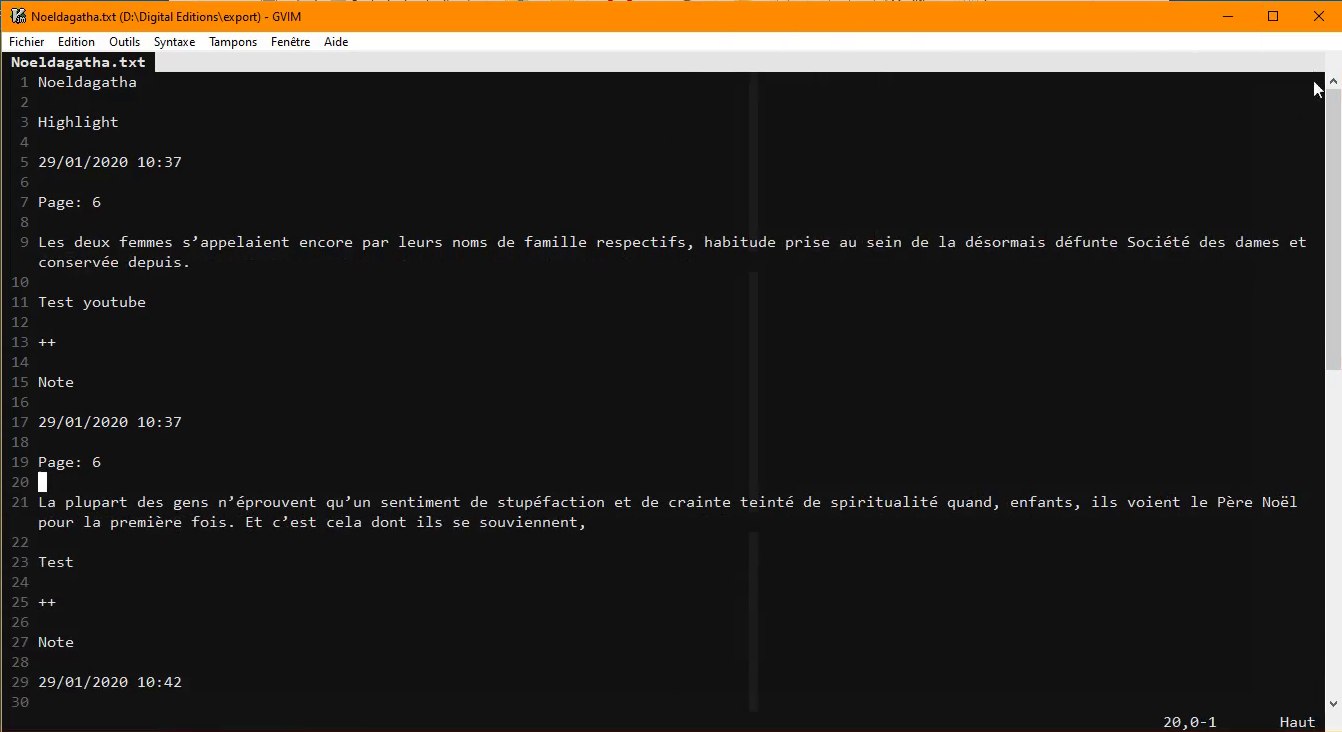Click '29/01/2020 10:37' on line 5
This screenshot has height=732, width=1342.
click(x=110, y=162)
